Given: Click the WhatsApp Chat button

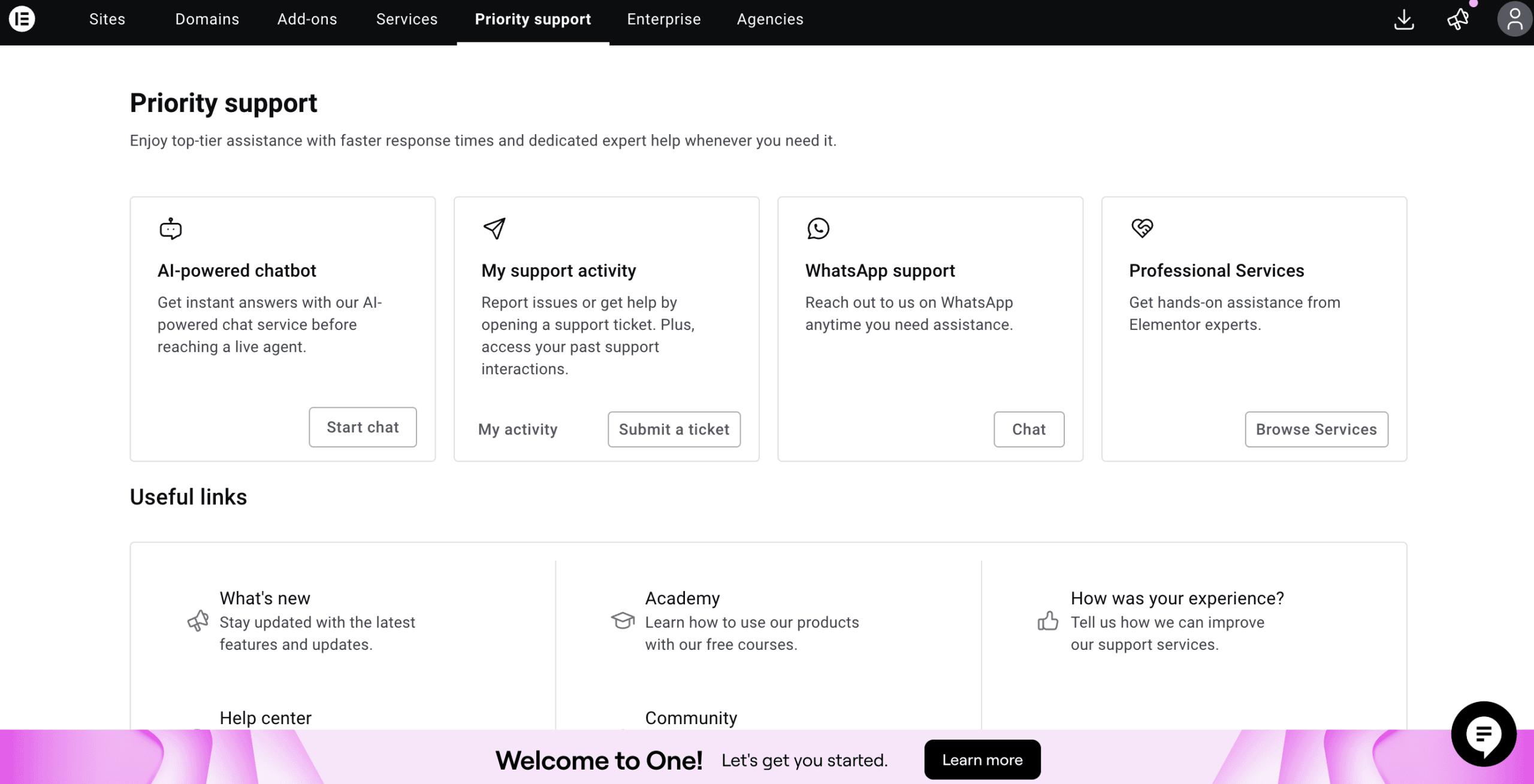Looking at the screenshot, I should point(1028,429).
